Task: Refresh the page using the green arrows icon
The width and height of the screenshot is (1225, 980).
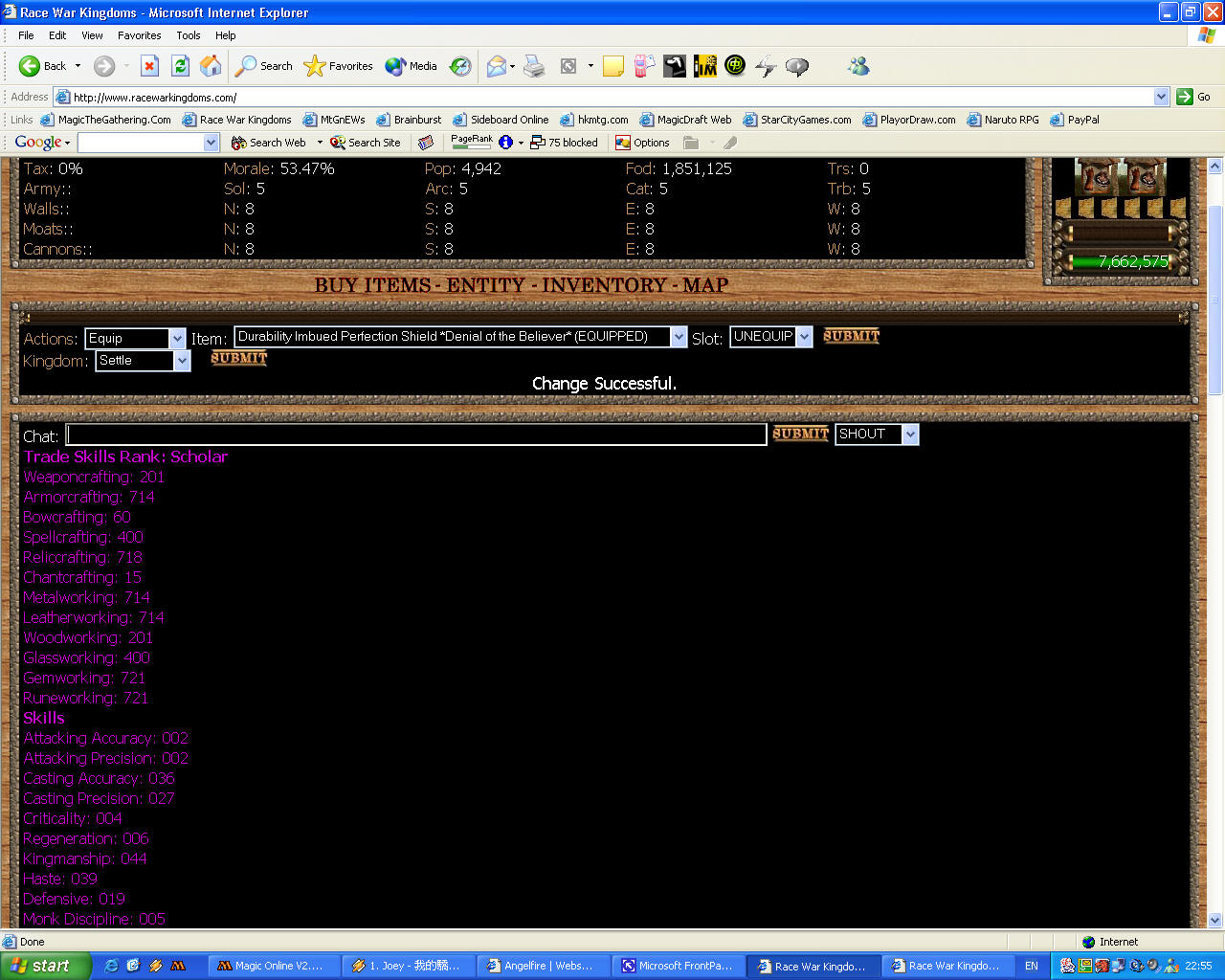Action: tap(180, 66)
